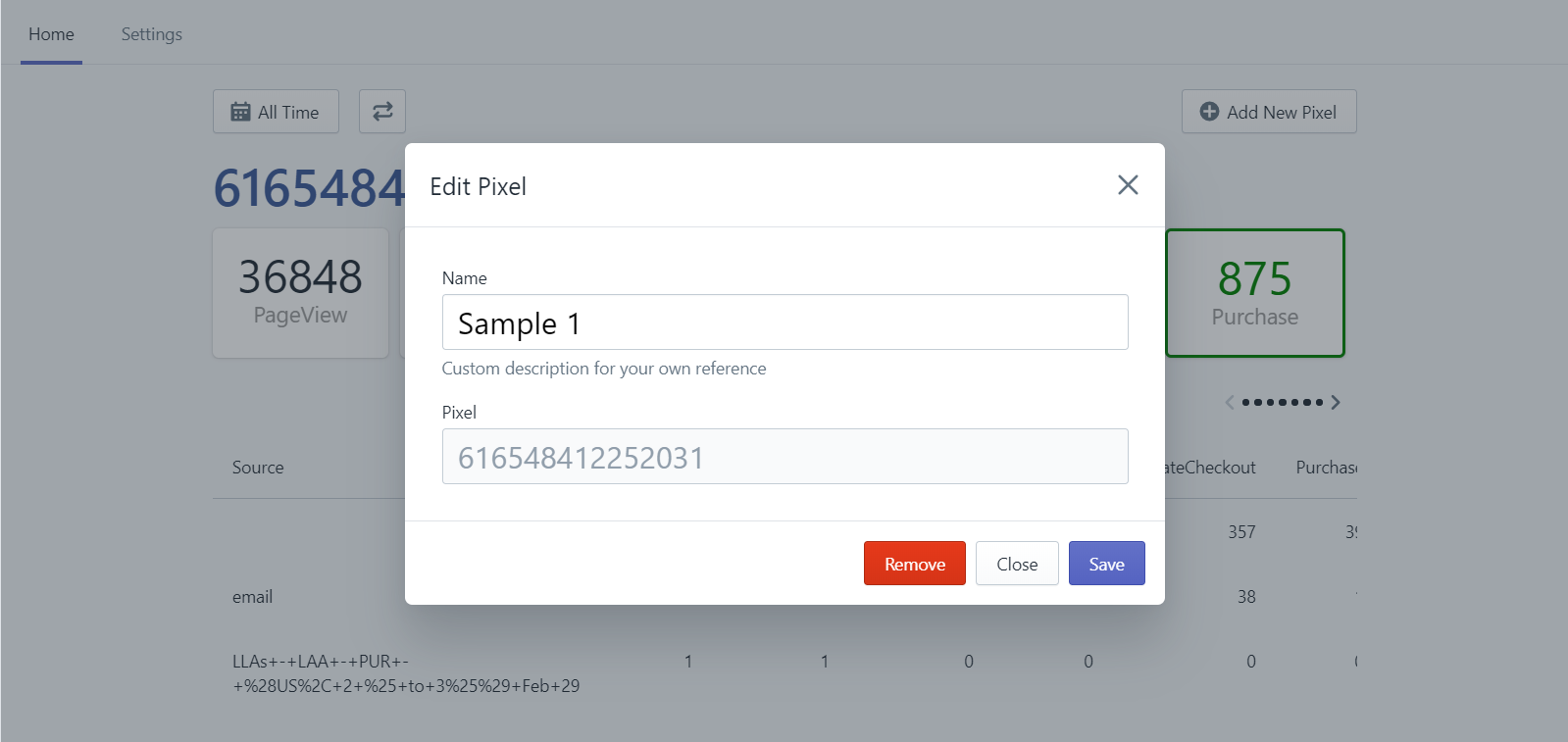
Task: Click the Add New Pixel plus button
Action: [x=1268, y=112]
